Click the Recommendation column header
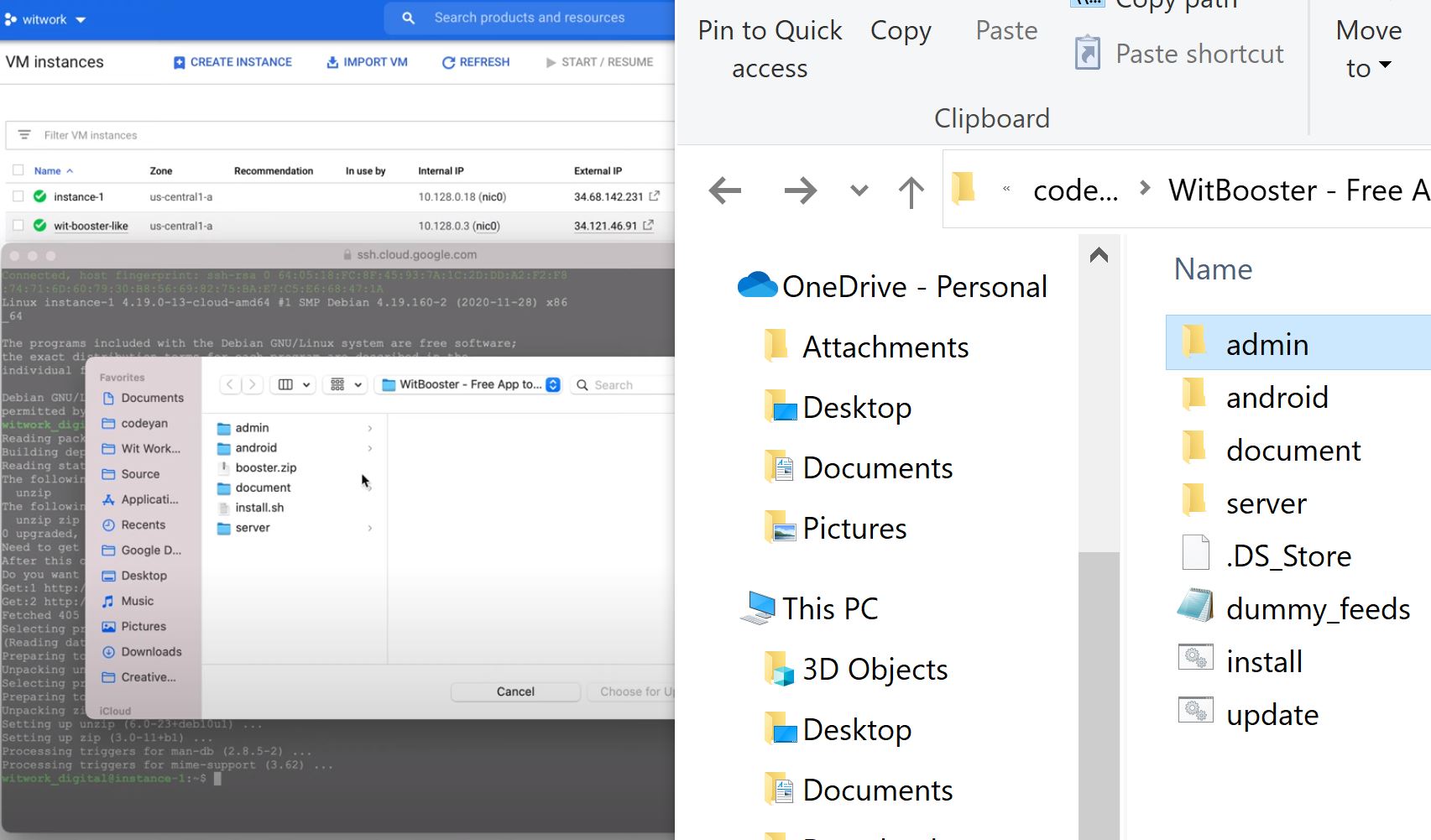This screenshot has height=840, width=1431. click(274, 171)
